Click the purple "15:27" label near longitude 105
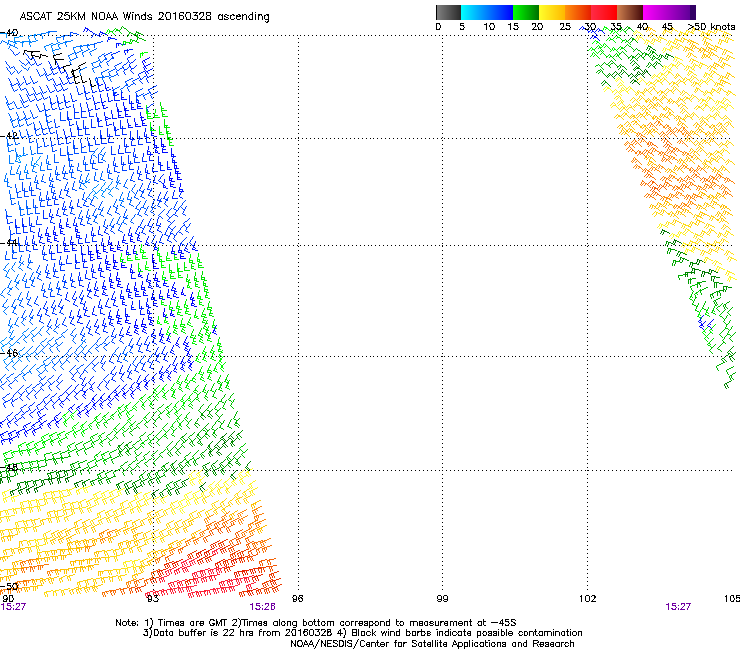This screenshot has width=740, height=650. click(678, 607)
